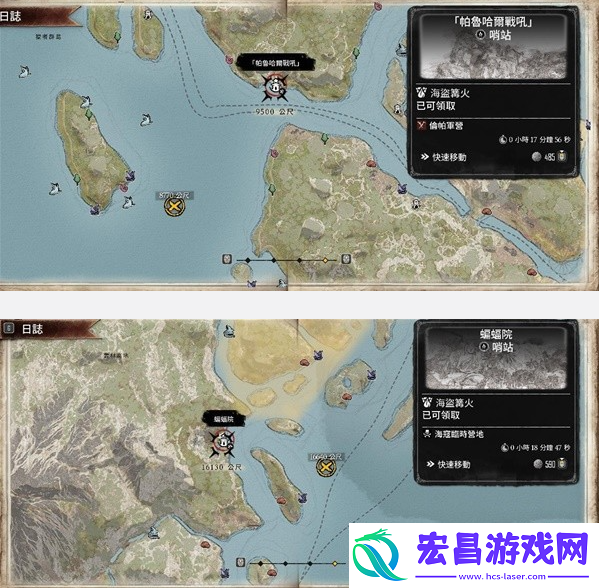Click 海盜篝火 in the 蝙蝠院 panel
The width and height of the screenshot is (599, 588).
click(x=455, y=403)
